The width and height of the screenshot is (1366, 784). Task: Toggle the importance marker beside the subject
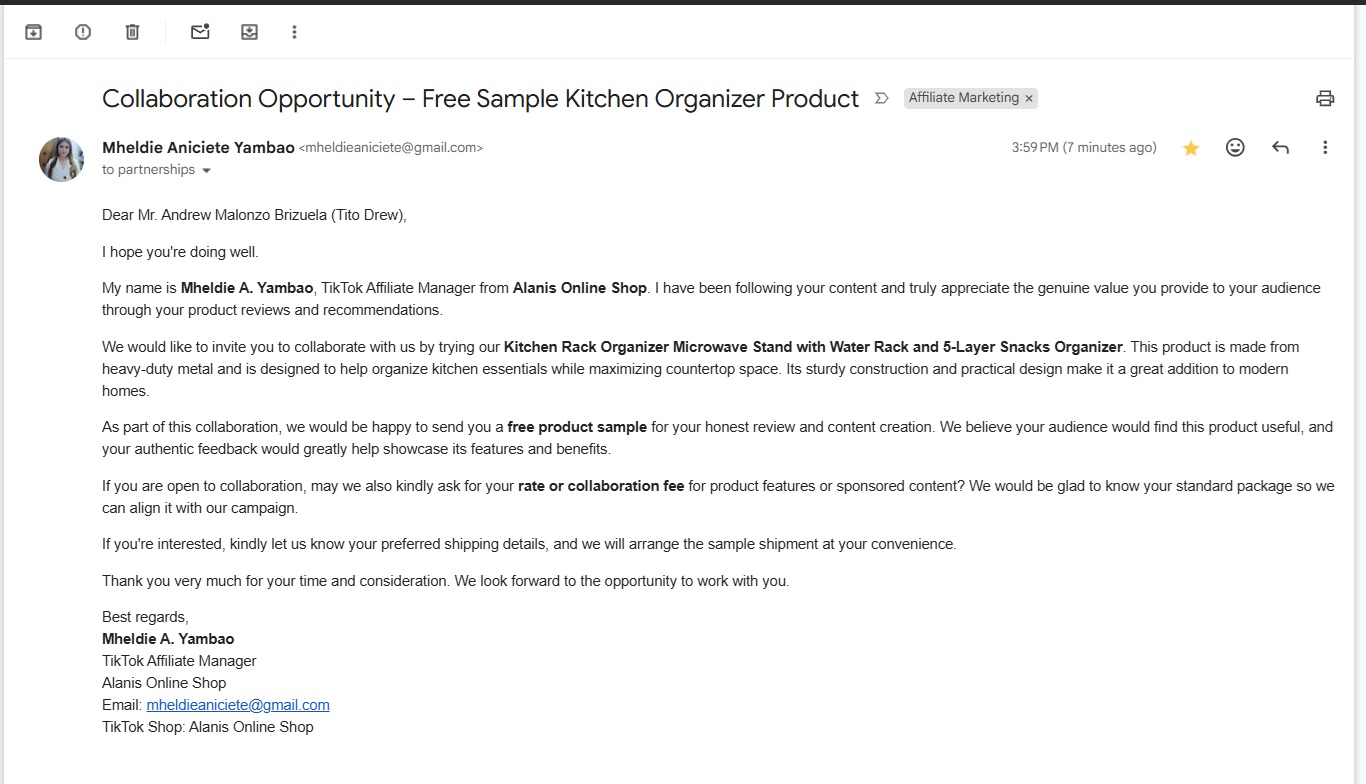tap(882, 98)
